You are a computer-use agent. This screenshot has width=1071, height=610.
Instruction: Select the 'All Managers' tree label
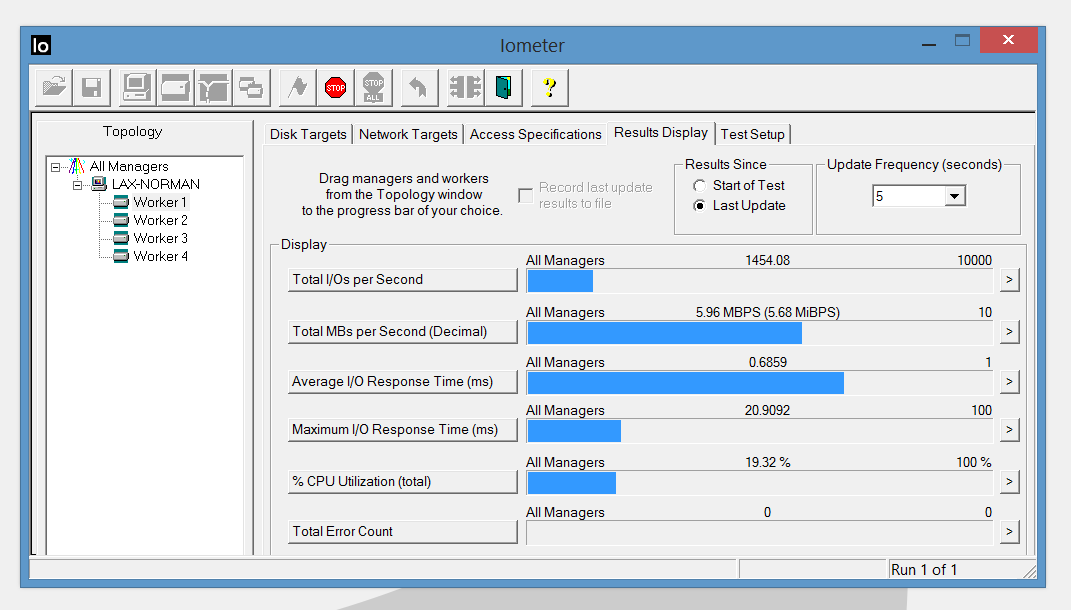coord(129,166)
